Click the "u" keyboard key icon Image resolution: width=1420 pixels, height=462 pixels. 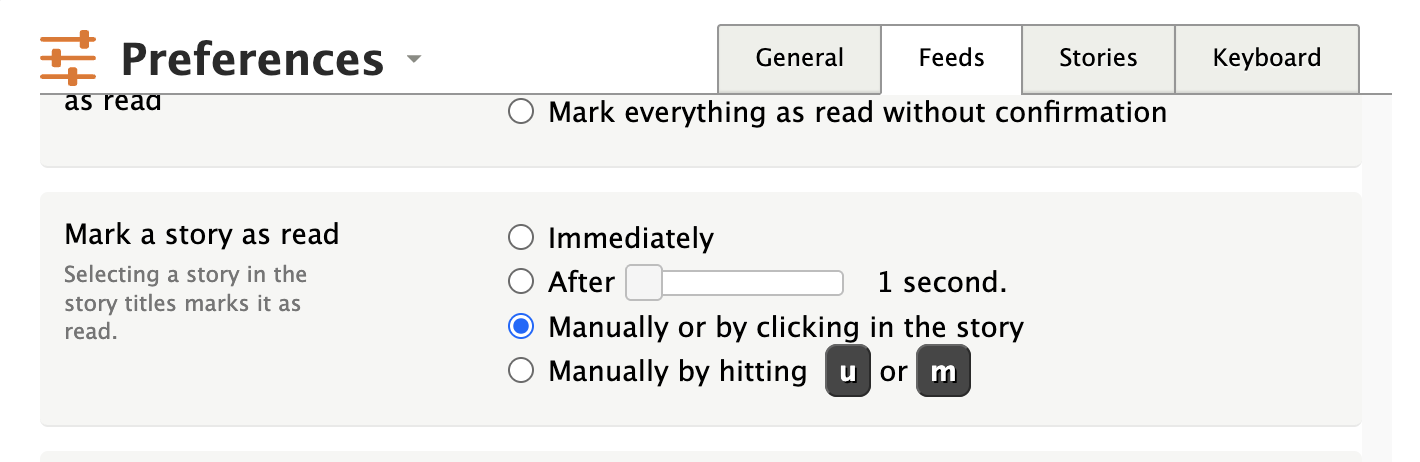(848, 372)
